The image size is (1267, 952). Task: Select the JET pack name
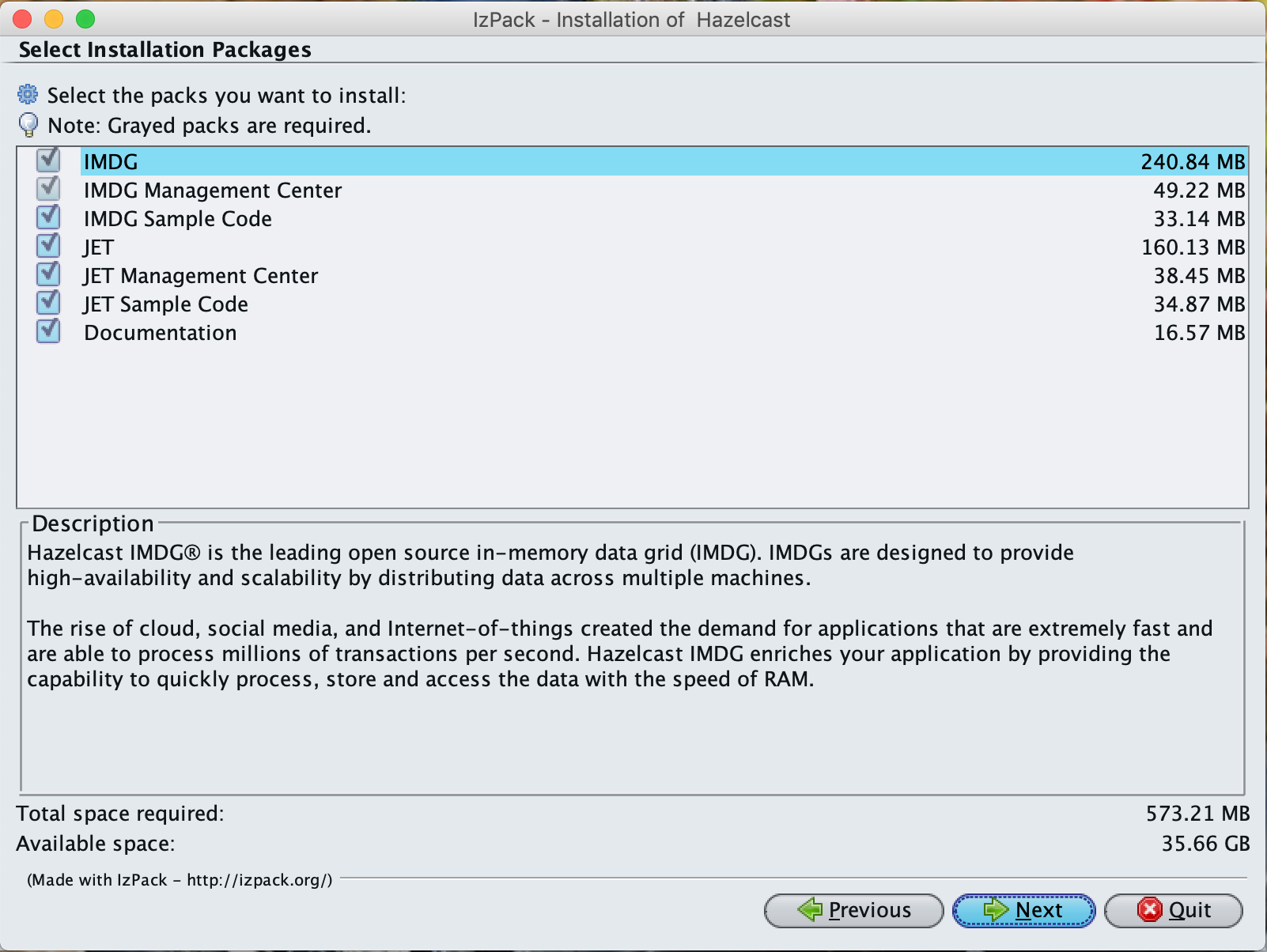[99, 247]
